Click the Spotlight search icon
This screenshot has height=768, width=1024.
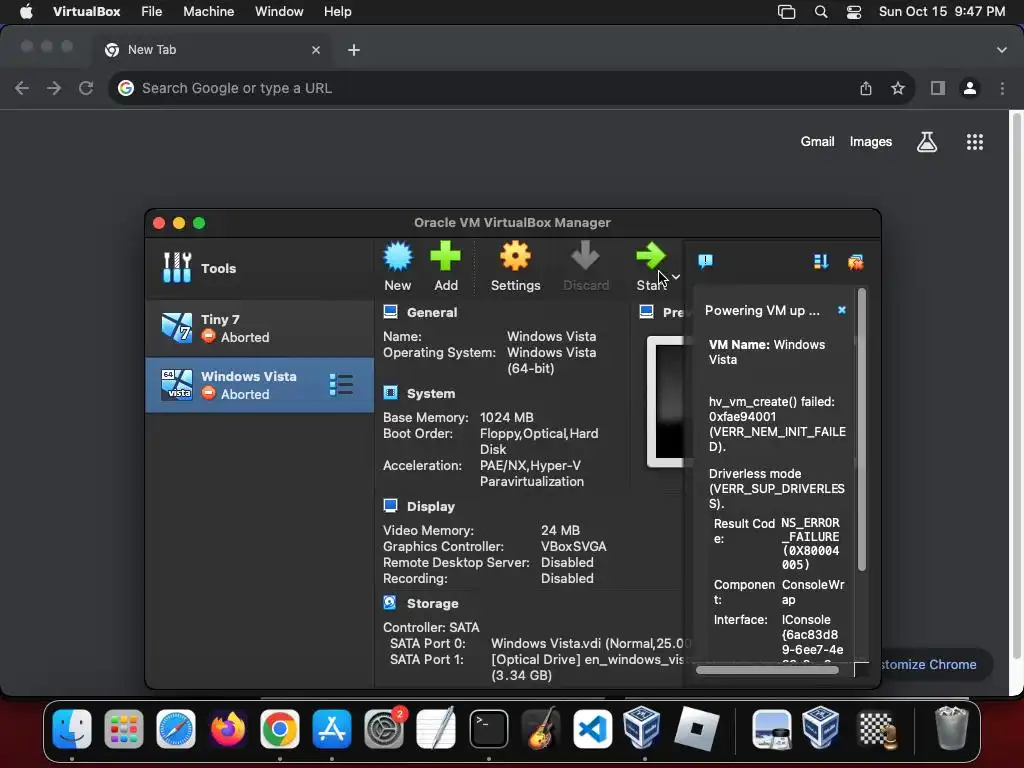821,12
